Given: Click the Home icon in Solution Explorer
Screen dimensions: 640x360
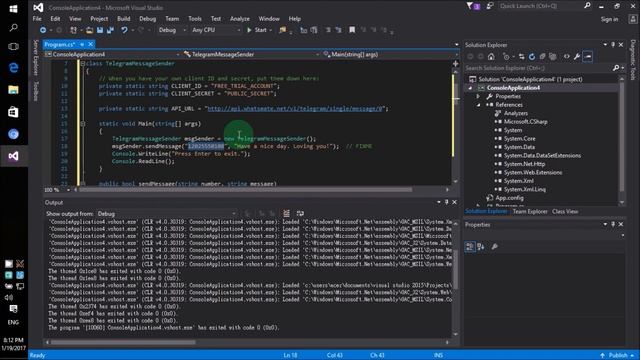Looking at the screenshot, I should (491, 57).
